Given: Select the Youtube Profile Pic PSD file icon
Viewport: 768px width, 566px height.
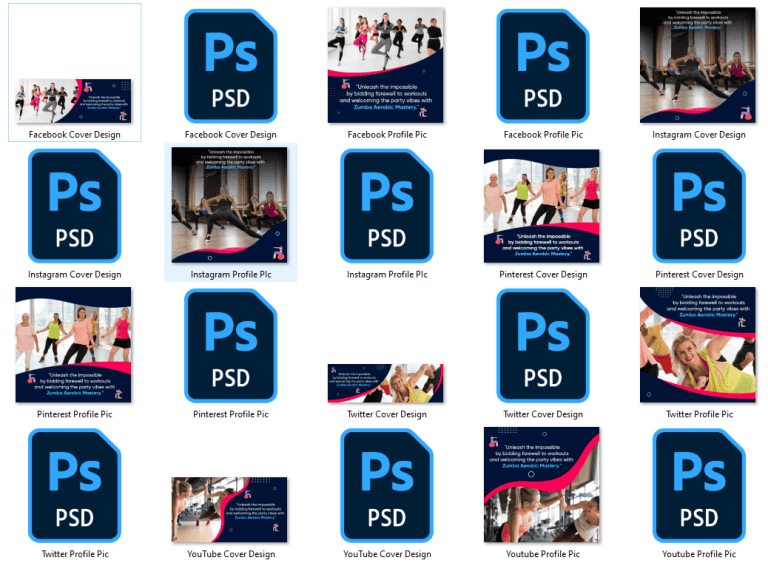Looking at the screenshot, I should [x=699, y=485].
